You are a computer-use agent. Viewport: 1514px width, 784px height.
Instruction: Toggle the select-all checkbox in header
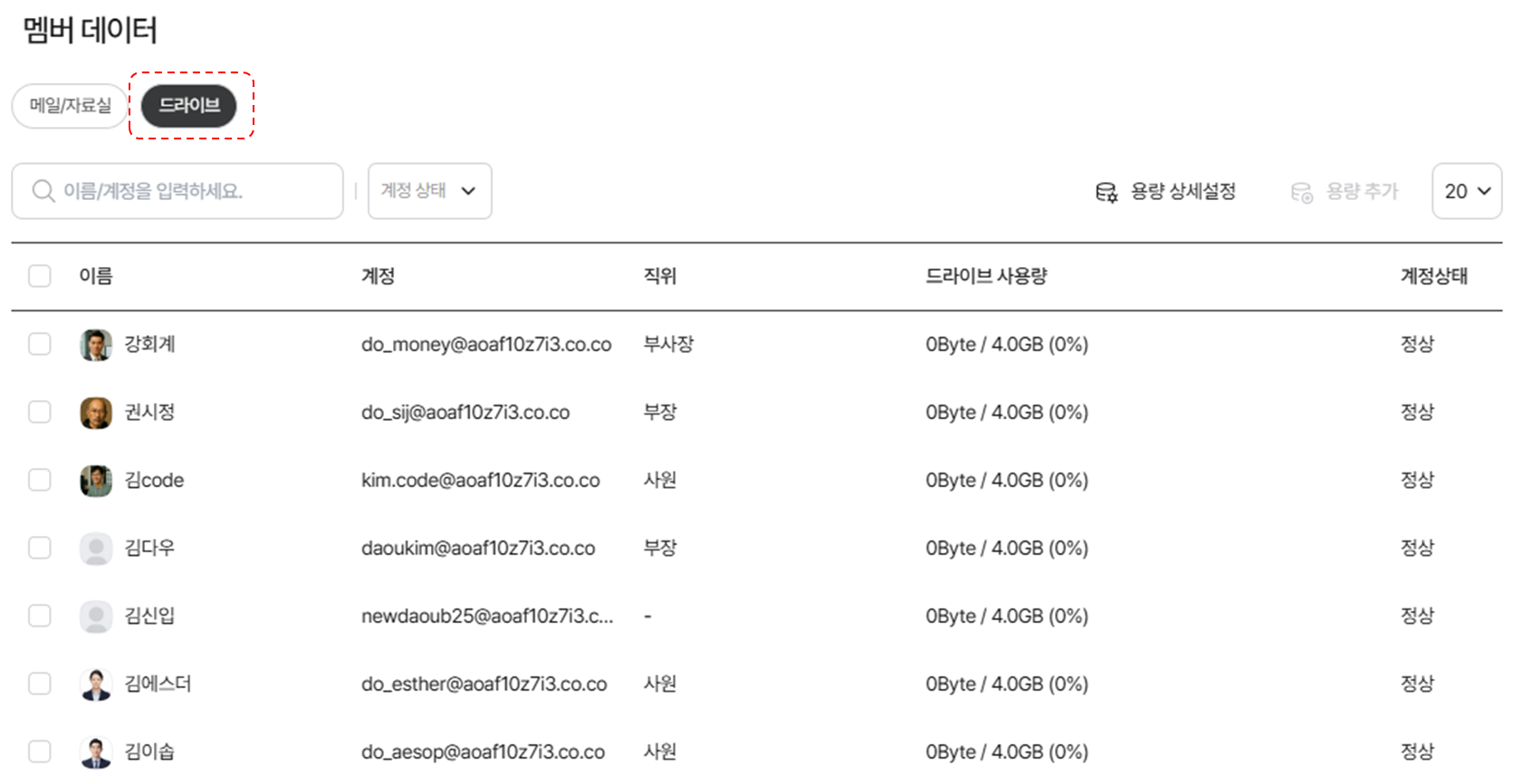coord(40,276)
